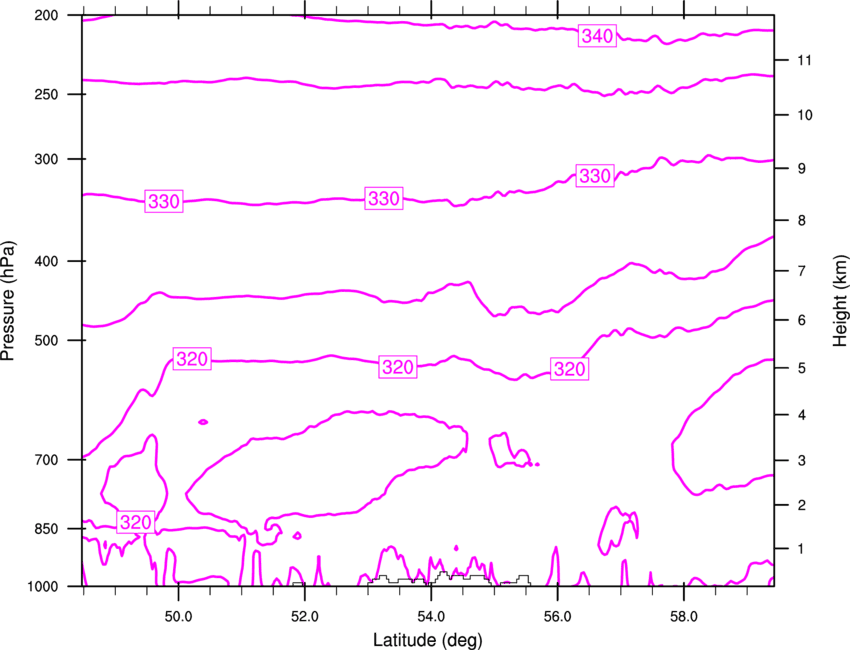This screenshot has width=850, height=650.
Task: Click the 5 km height label
Action: [802, 368]
